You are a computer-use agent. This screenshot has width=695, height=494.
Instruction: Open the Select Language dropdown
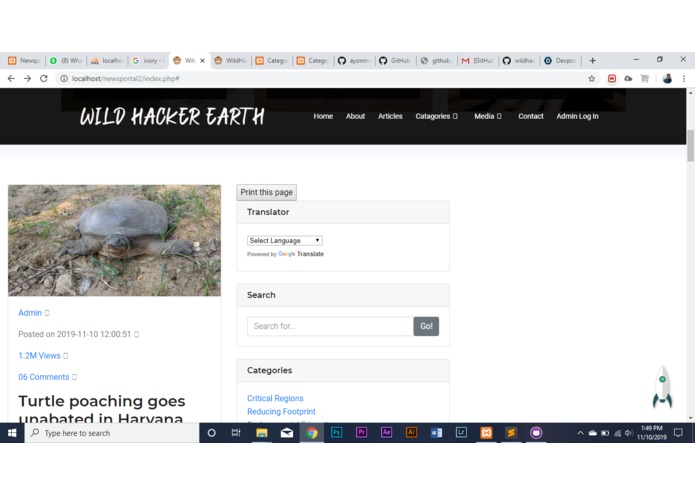point(285,241)
